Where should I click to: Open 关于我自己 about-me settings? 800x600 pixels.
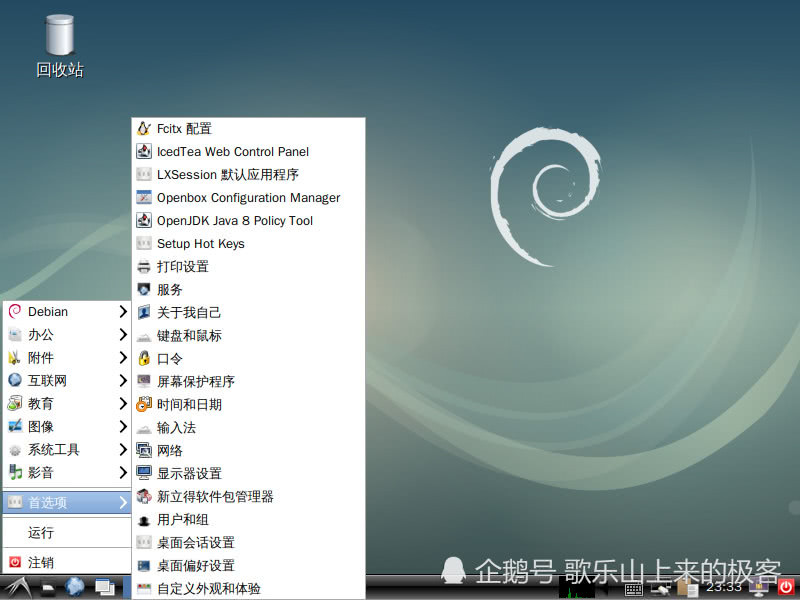pyautogui.click(x=248, y=312)
